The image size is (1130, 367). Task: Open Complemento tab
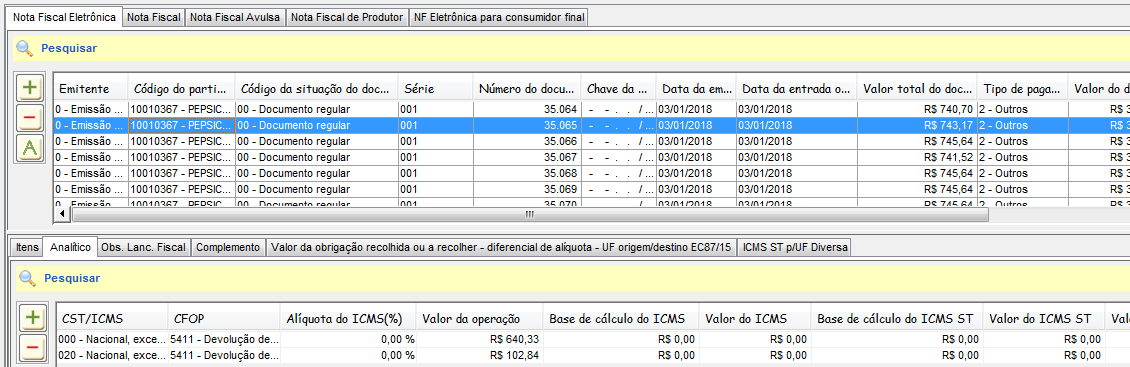(x=228, y=247)
